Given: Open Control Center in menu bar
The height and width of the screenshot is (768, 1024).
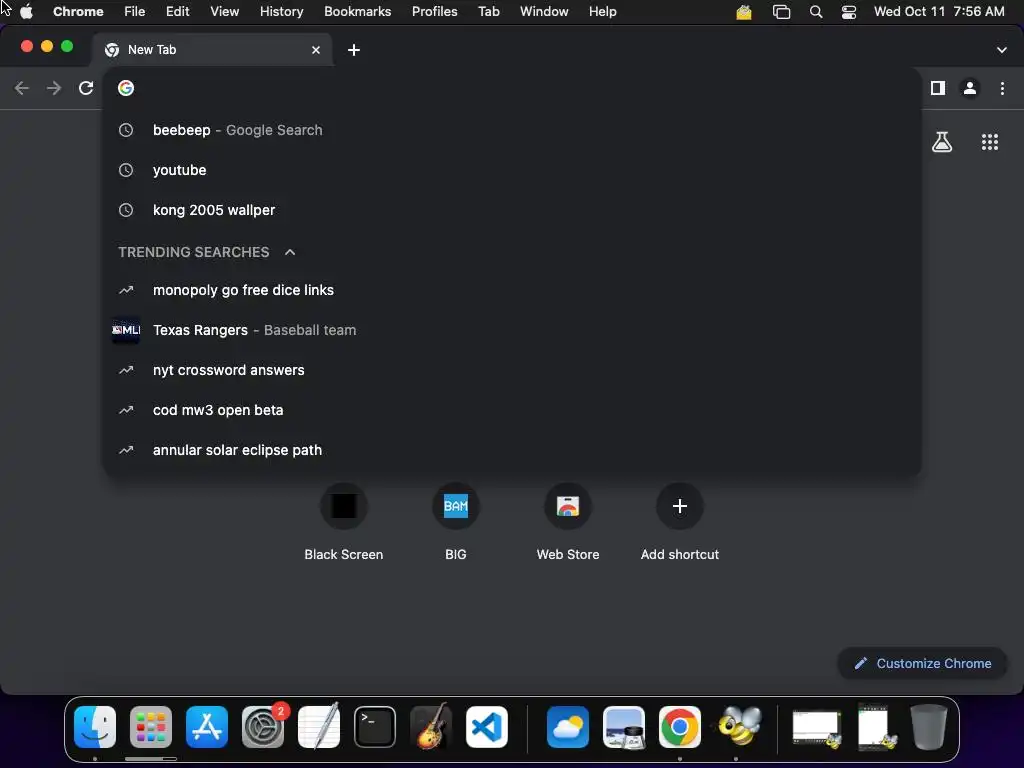Looking at the screenshot, I should pyautogui.click(x=848, y=12).
